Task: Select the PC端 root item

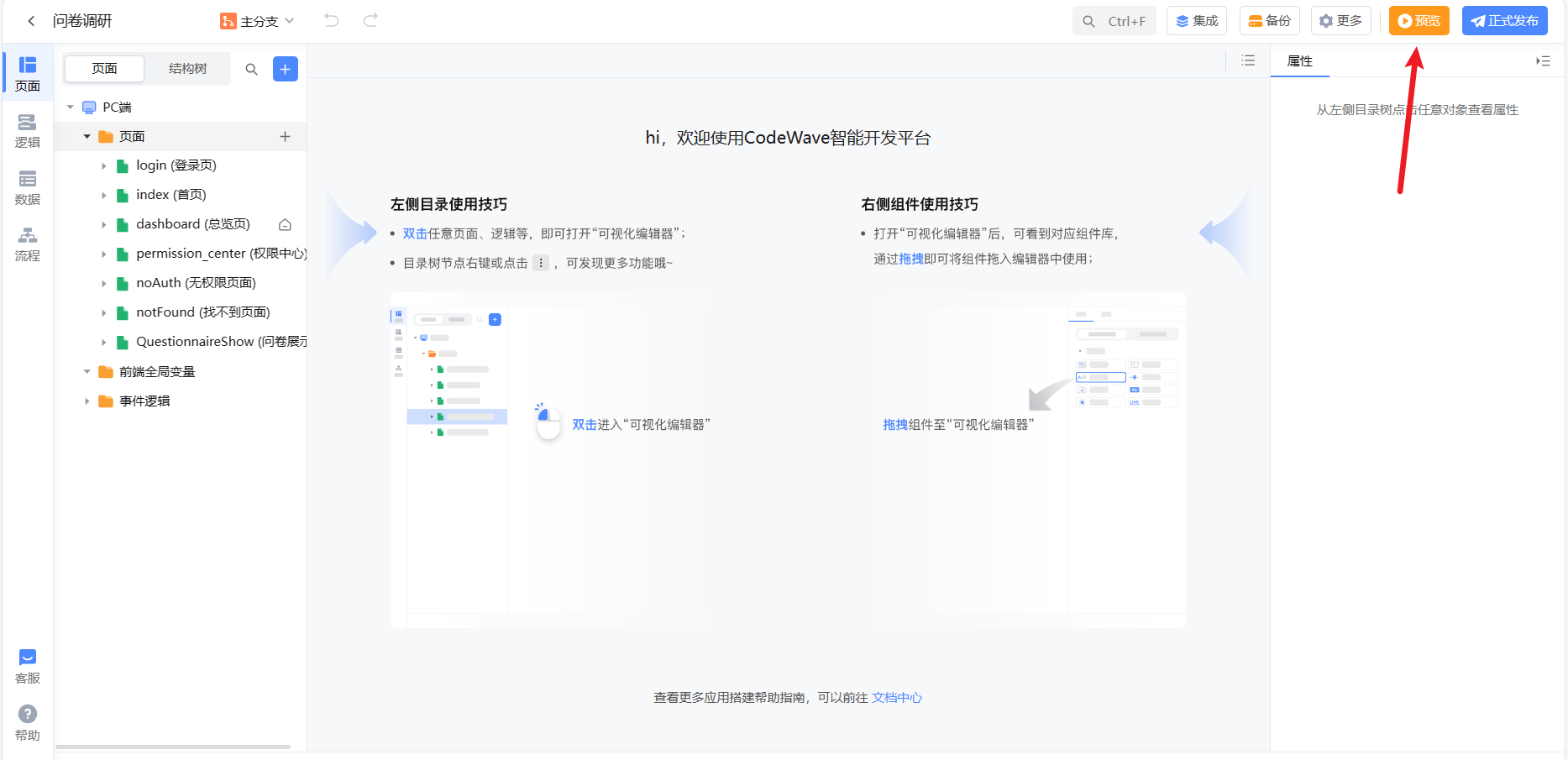Action: click(x=117, y=107)
